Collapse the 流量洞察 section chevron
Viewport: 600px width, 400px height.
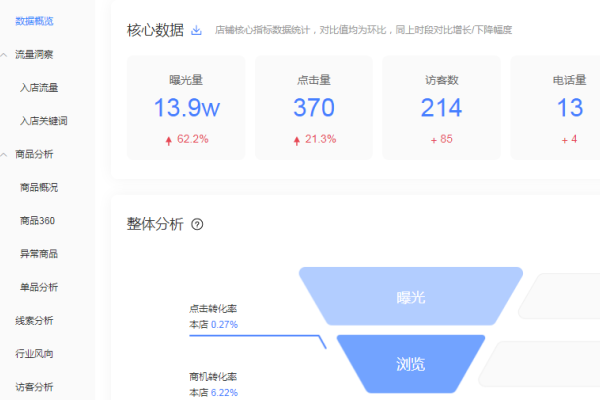[4, 55]
